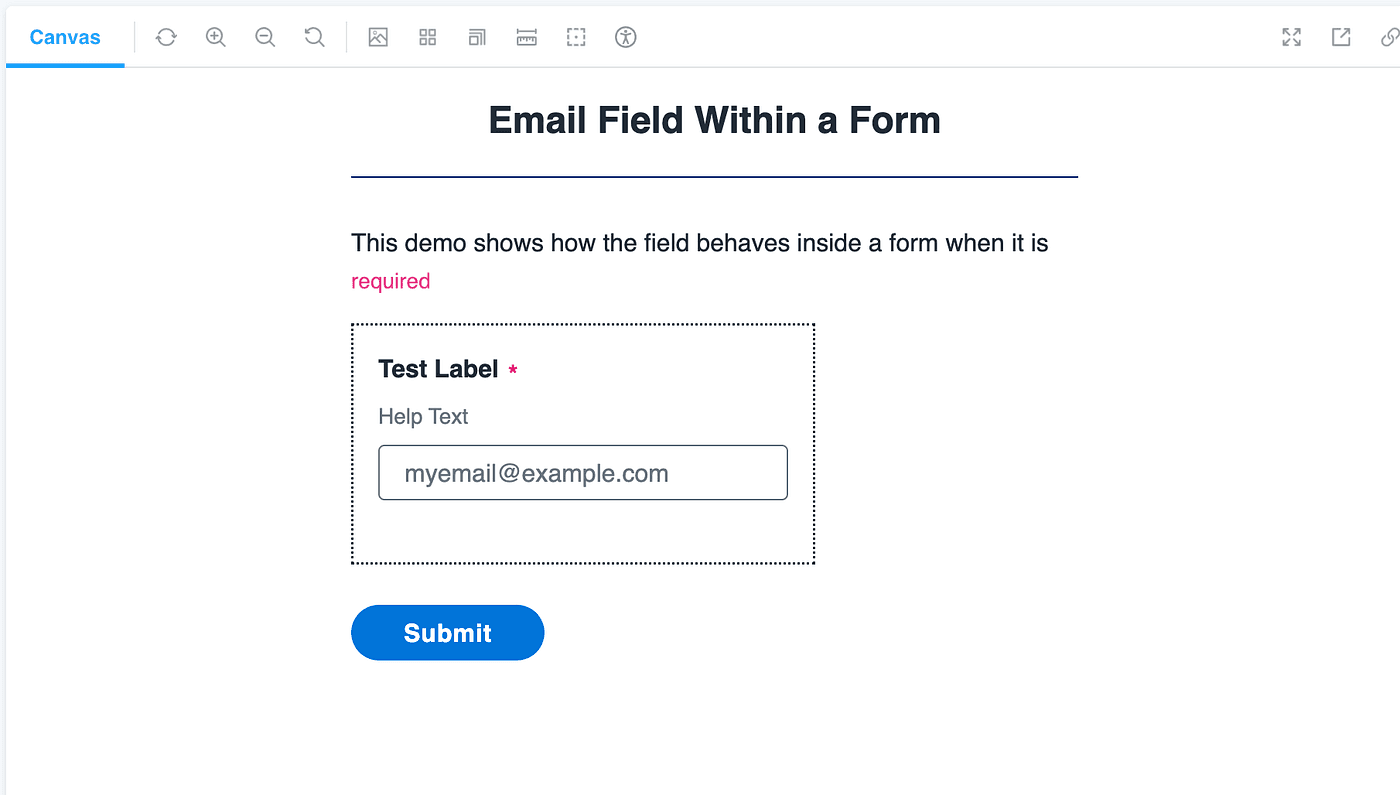The width and height of the screenshot is (1400, 795).
Task: Enable the measure ruler tool
Action: point(527,38)
